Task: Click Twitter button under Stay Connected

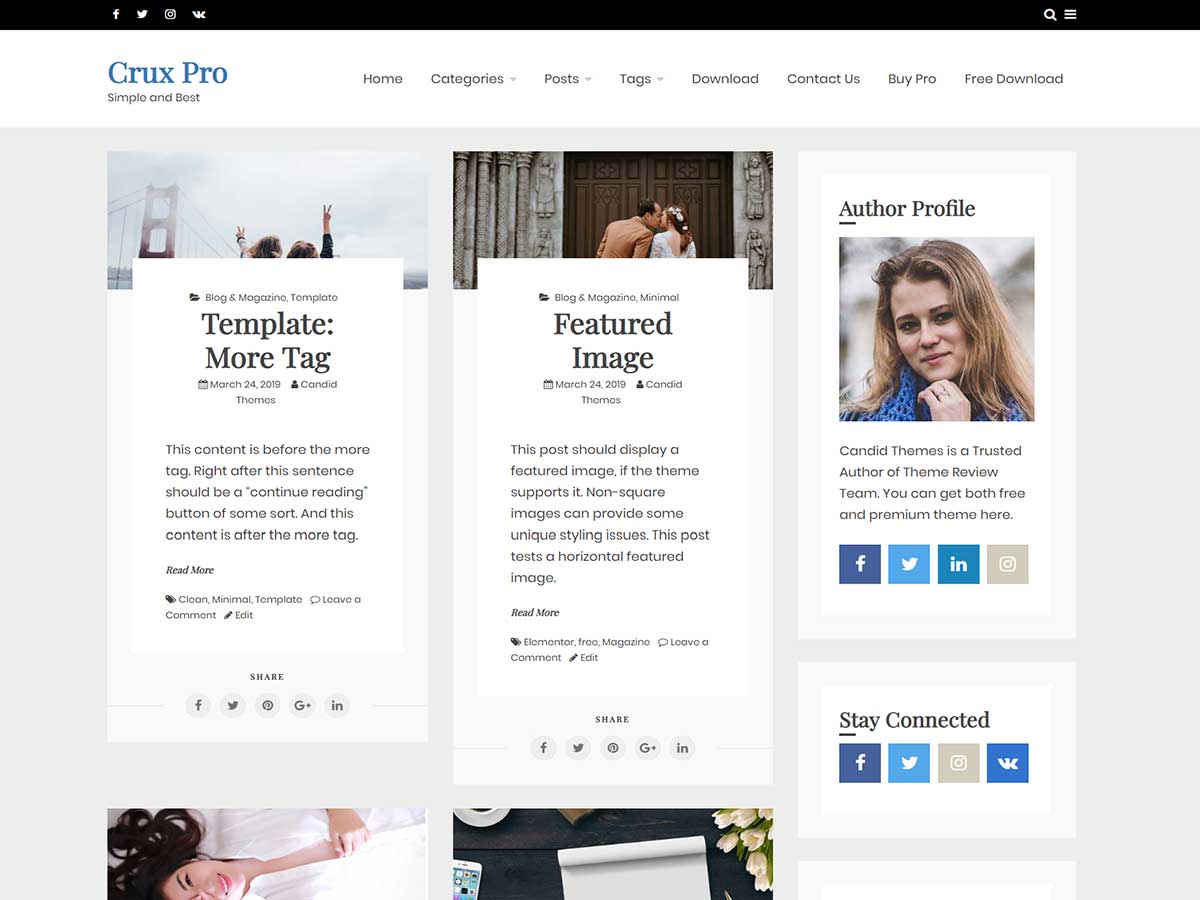Action: click(909, 763)
